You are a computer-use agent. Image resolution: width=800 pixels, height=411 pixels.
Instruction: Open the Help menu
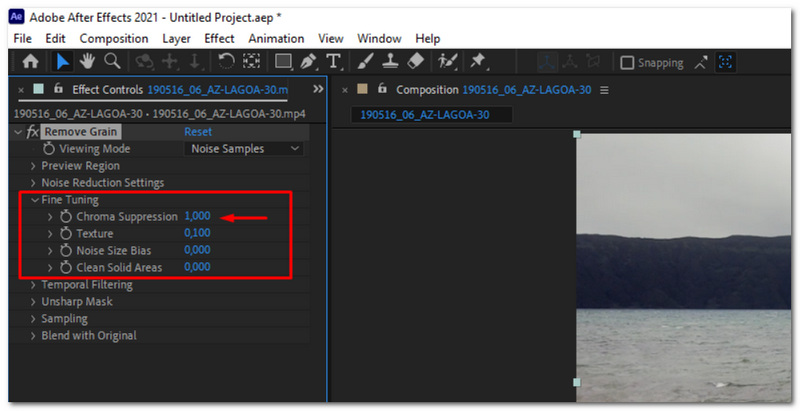(x=428, y=39)
